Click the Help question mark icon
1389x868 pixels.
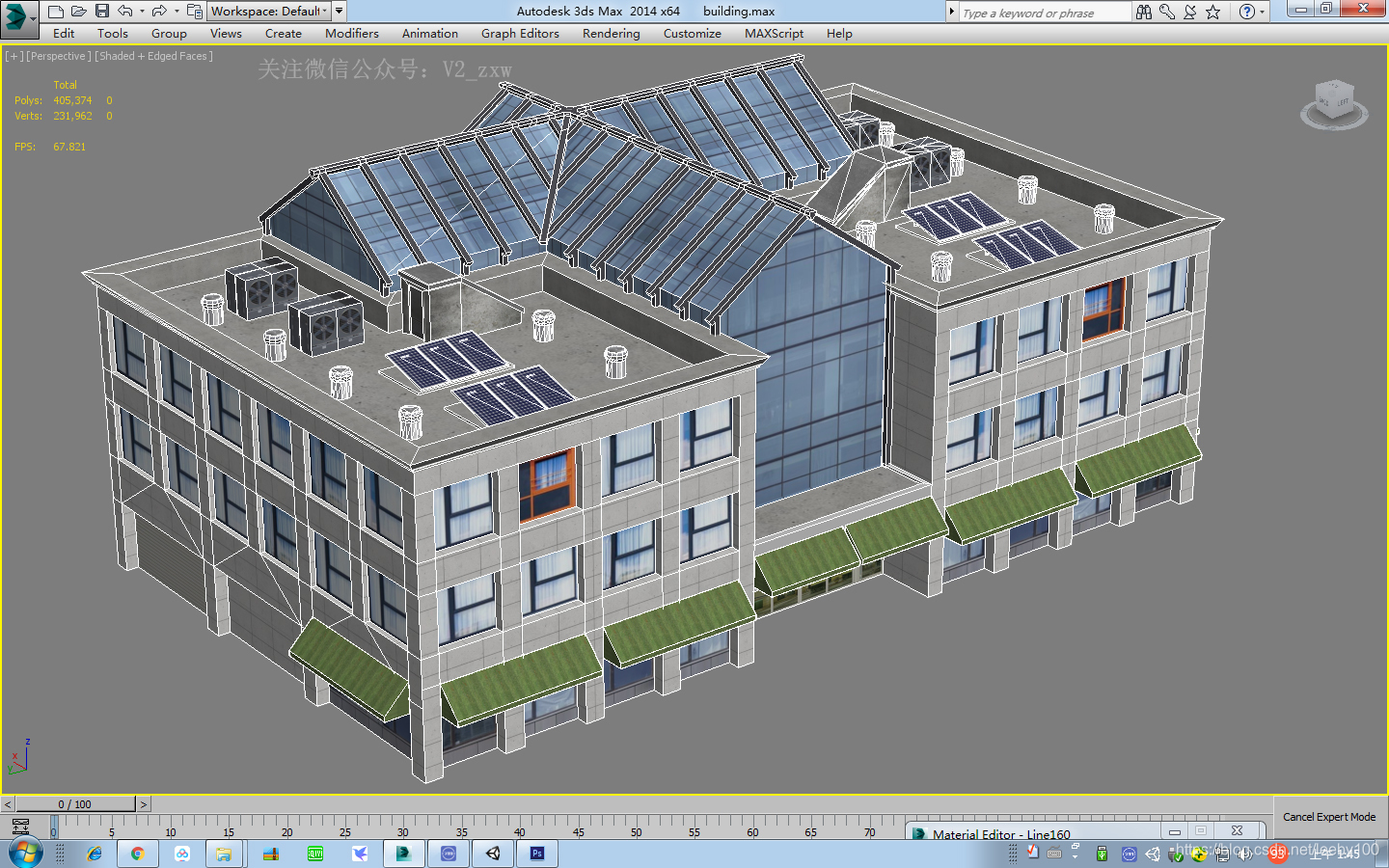[1247, 12]
